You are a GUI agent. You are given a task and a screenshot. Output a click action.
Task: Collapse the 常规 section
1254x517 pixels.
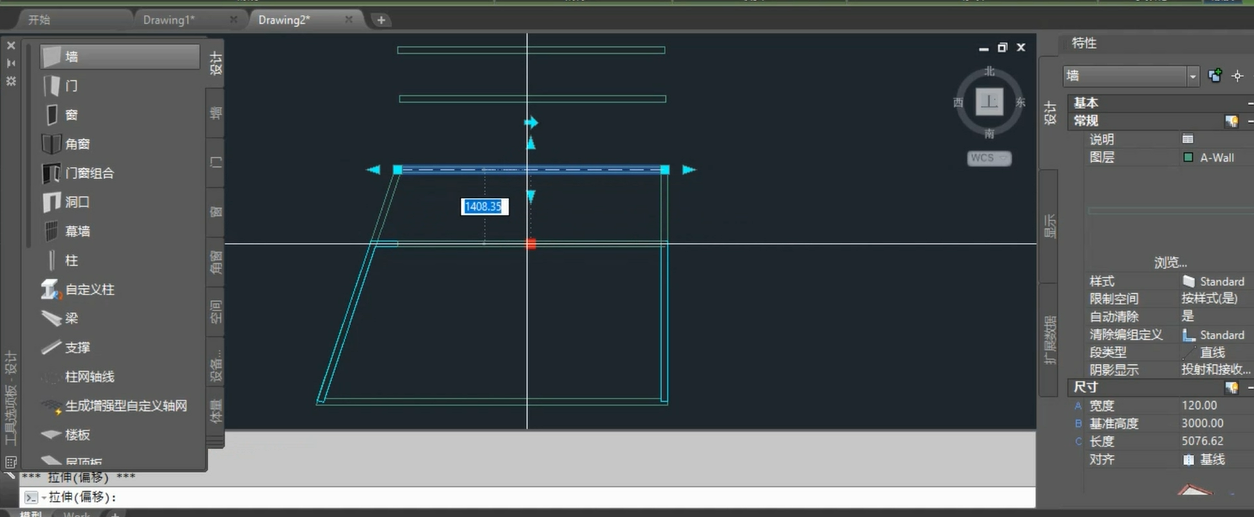tap(1250, 121)
